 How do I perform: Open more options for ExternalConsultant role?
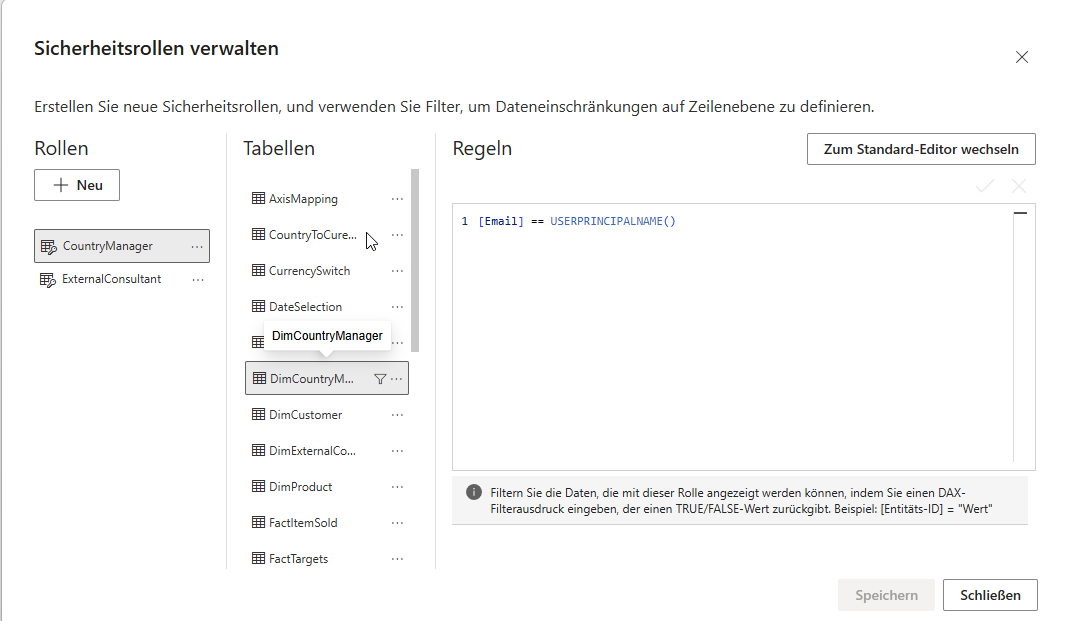tap(198, 280)
